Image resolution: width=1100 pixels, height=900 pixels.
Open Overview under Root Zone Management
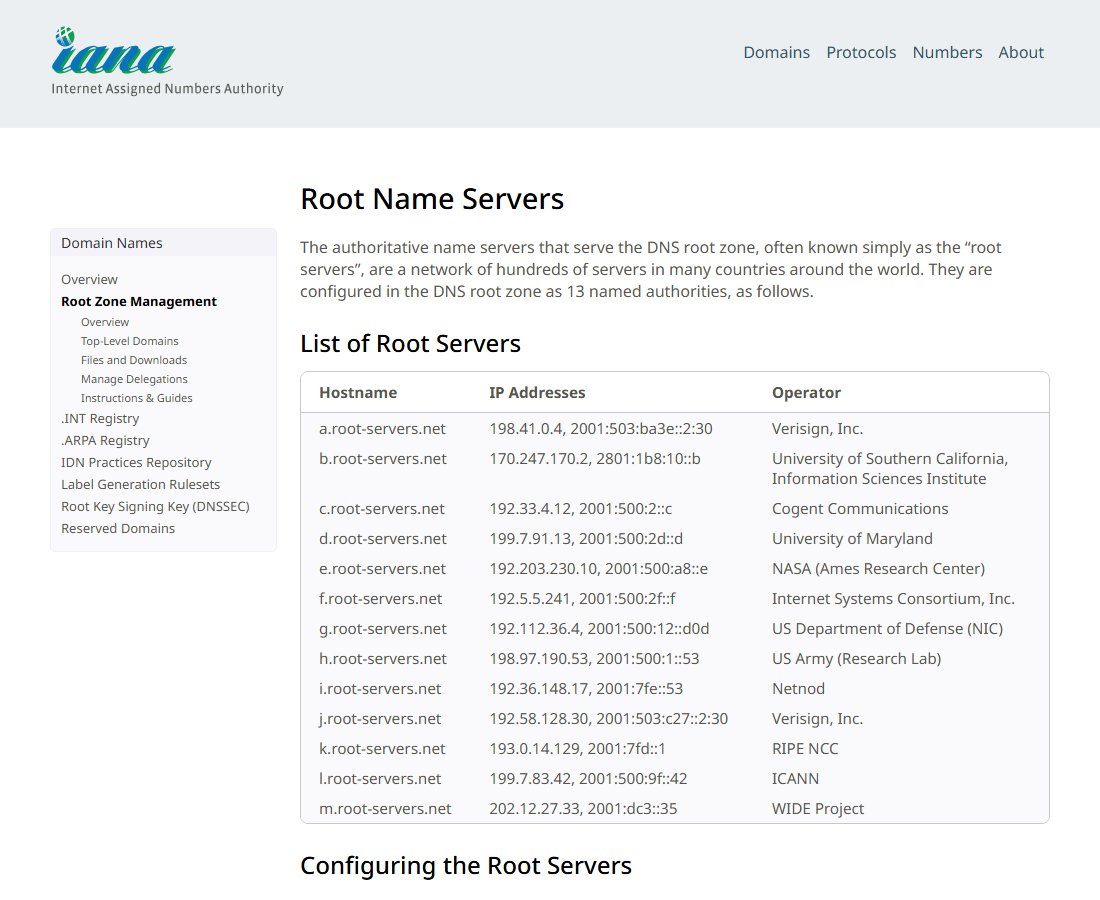[105, 322]
